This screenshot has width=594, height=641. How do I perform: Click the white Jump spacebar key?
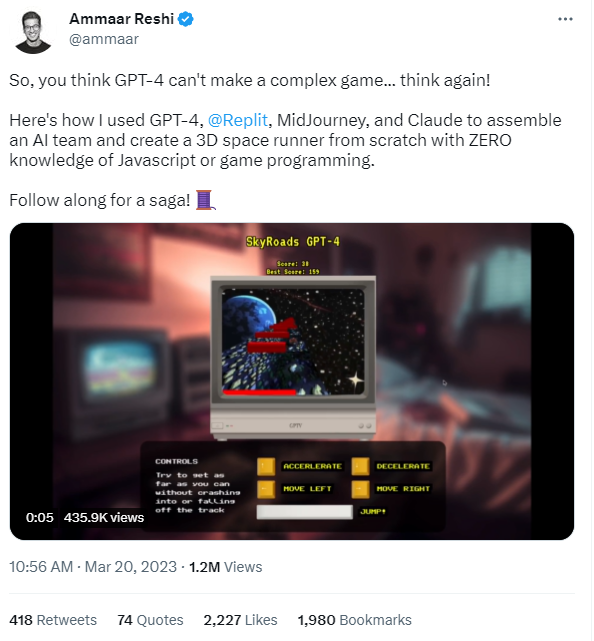(305, 512)
